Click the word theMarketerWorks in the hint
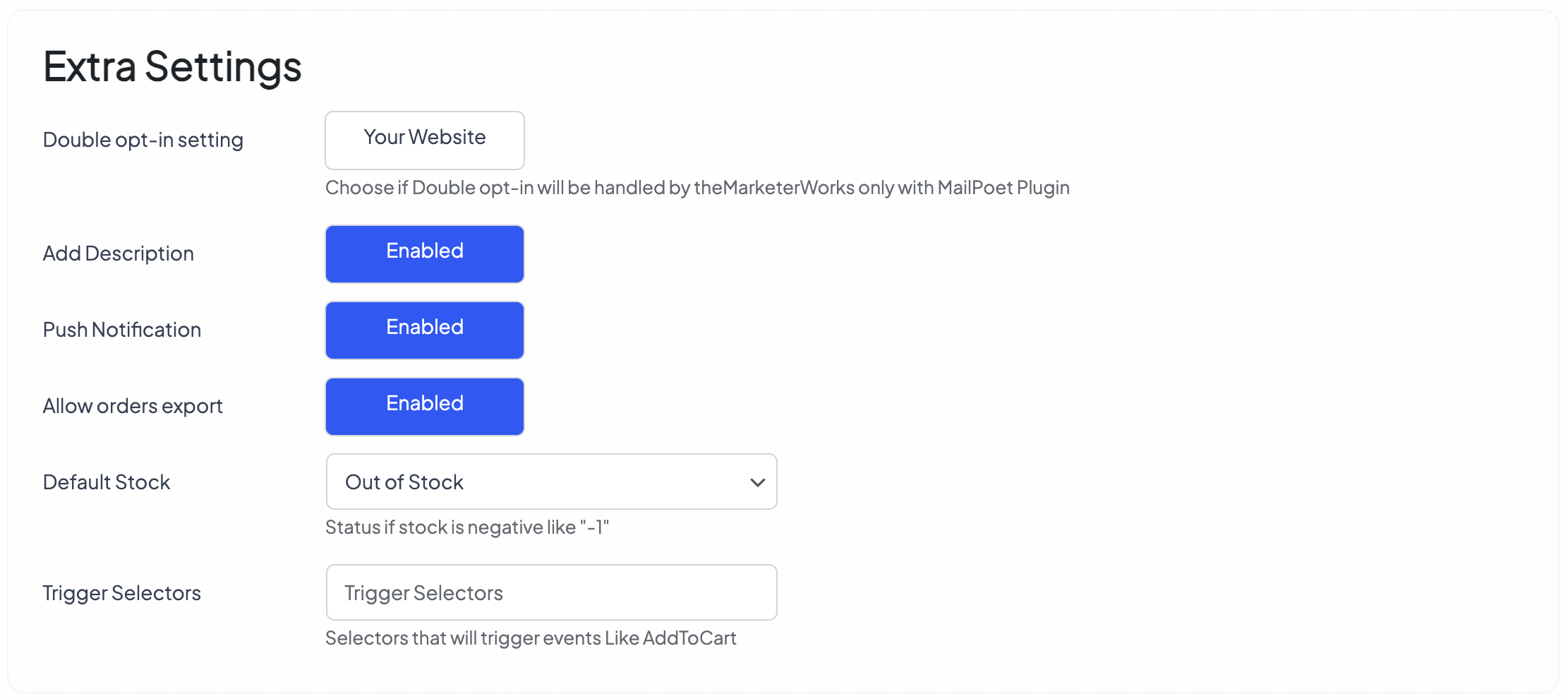Screen dimensions: 1568x699 point(773,188)
